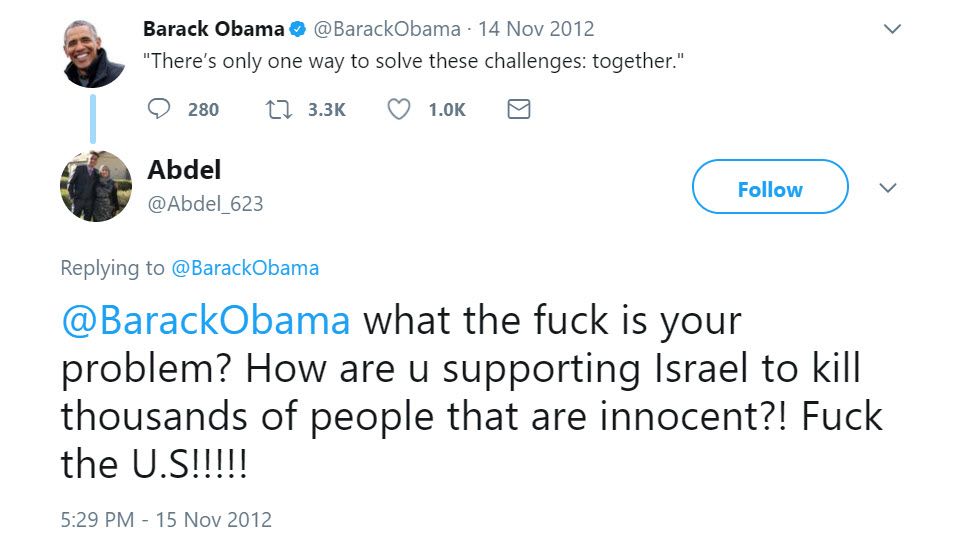
Task: Click the Abdel display name
Action: (x=184, y=169)
